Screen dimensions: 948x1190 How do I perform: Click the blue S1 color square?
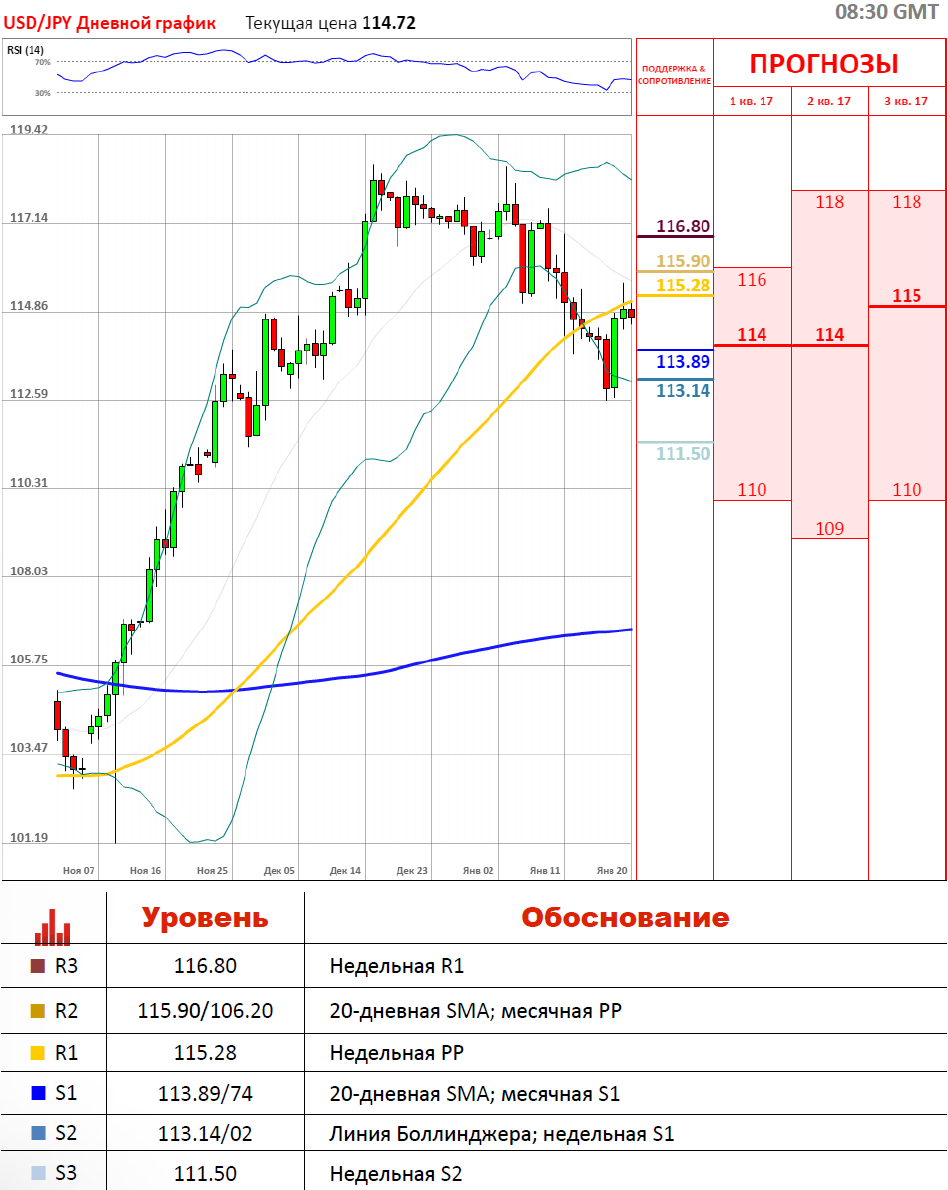(x=38, y=1093)
